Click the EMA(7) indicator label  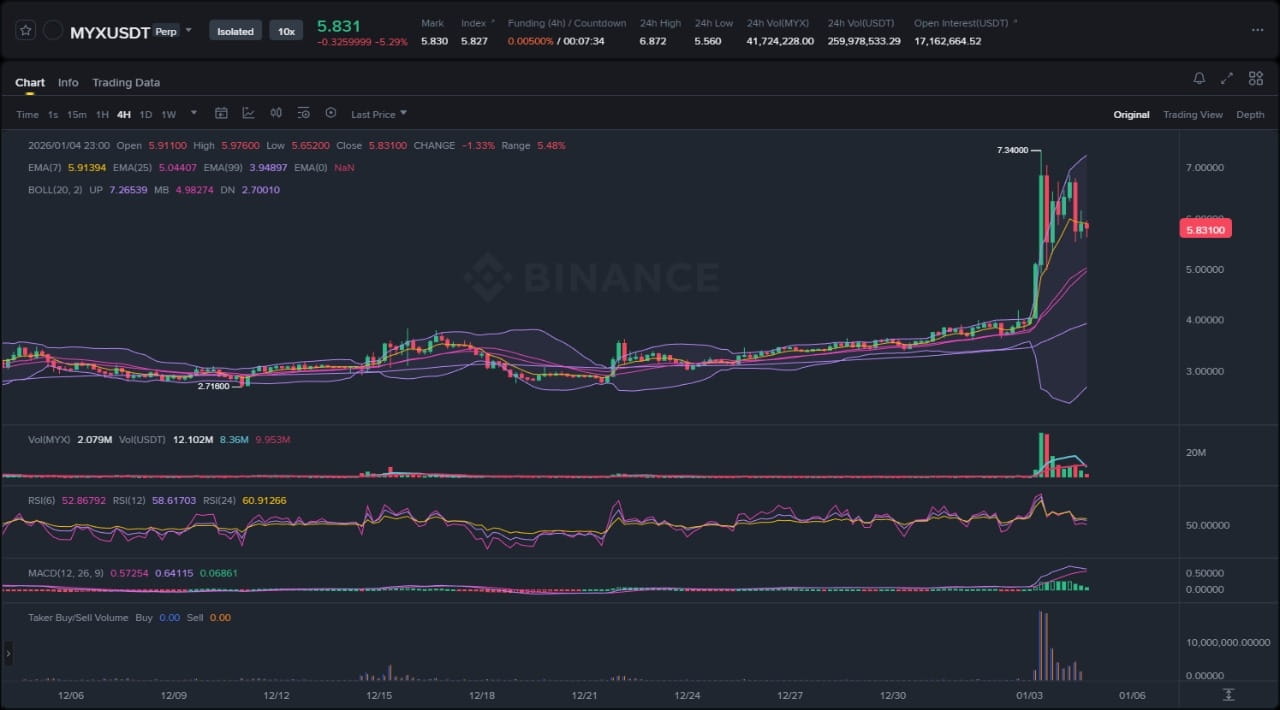point(45,167)
